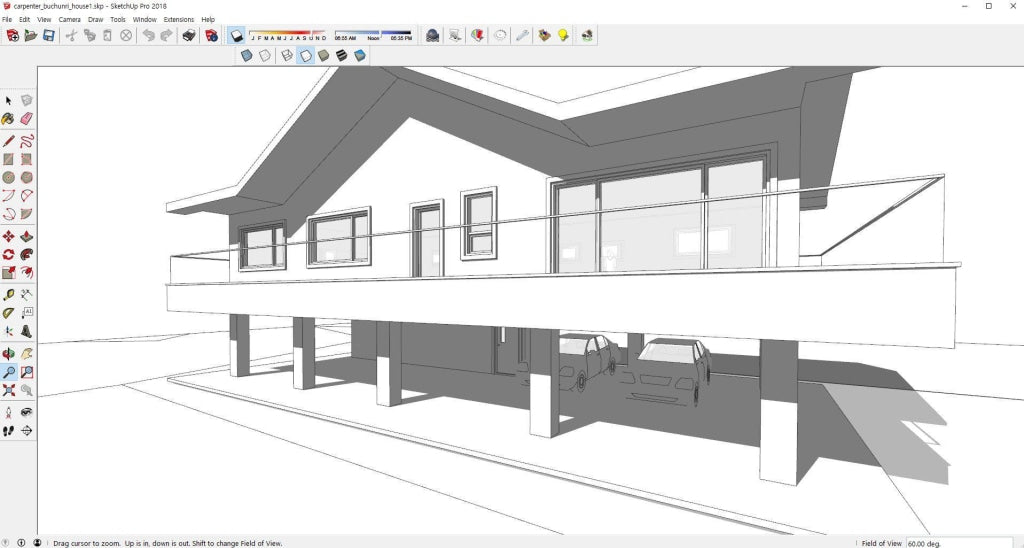Screen dimensions: 1024x548
Task: Activate the Orbit tool
Action: [x=8, y=354]
